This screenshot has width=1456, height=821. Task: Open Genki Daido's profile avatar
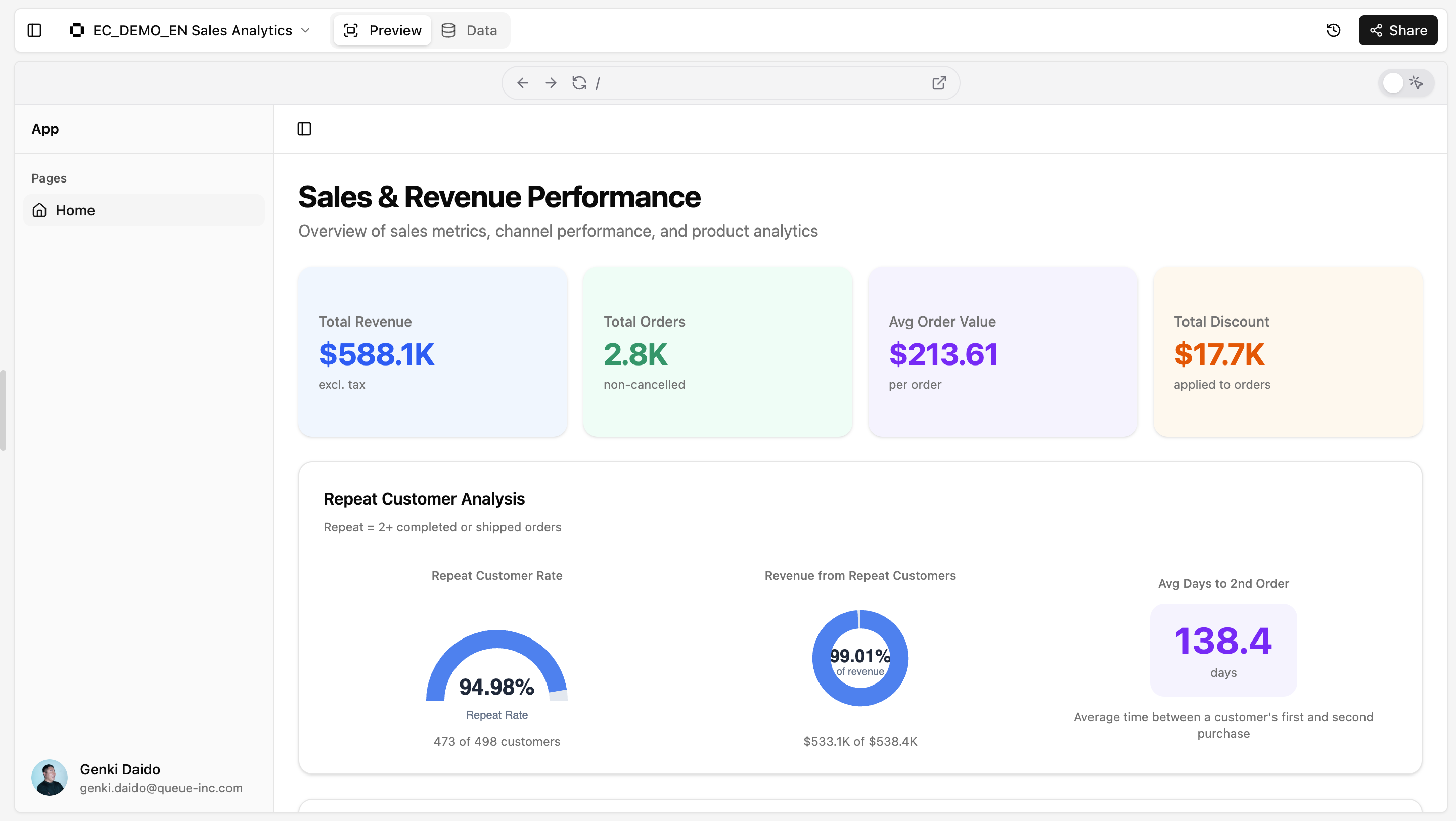point(50,778)
